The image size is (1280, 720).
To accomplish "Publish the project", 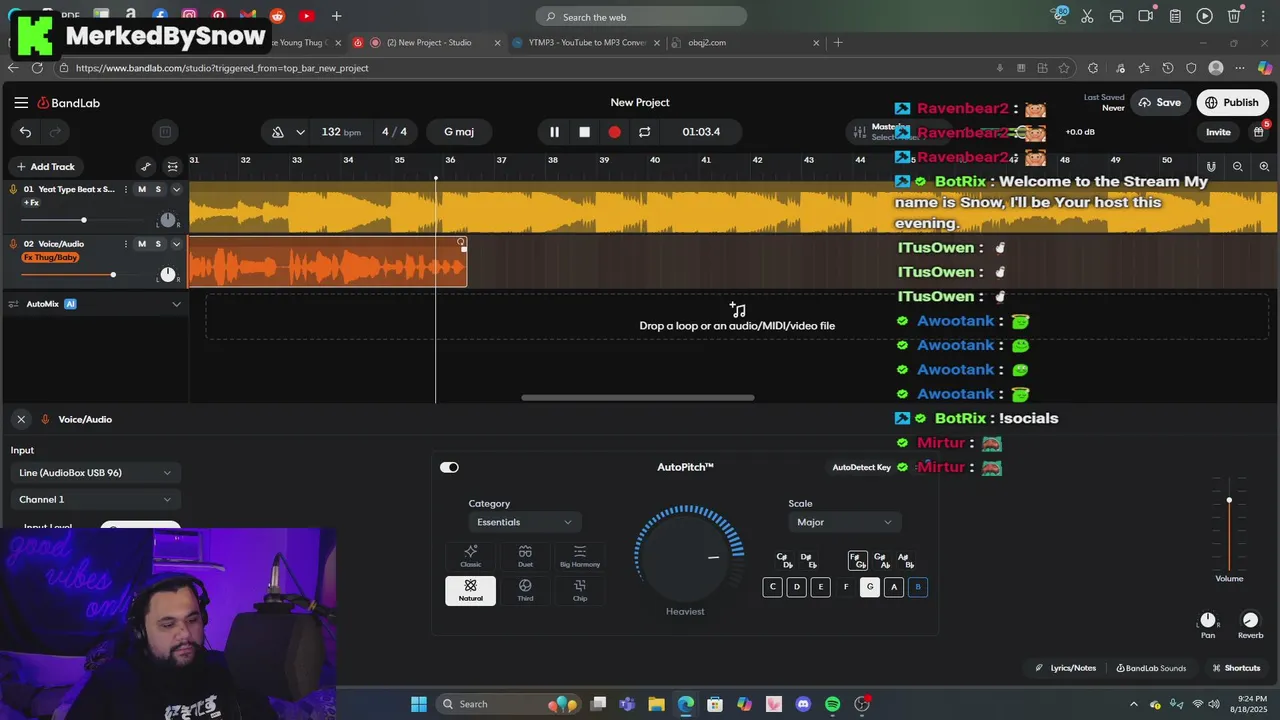I will (x=1232, y=103).
